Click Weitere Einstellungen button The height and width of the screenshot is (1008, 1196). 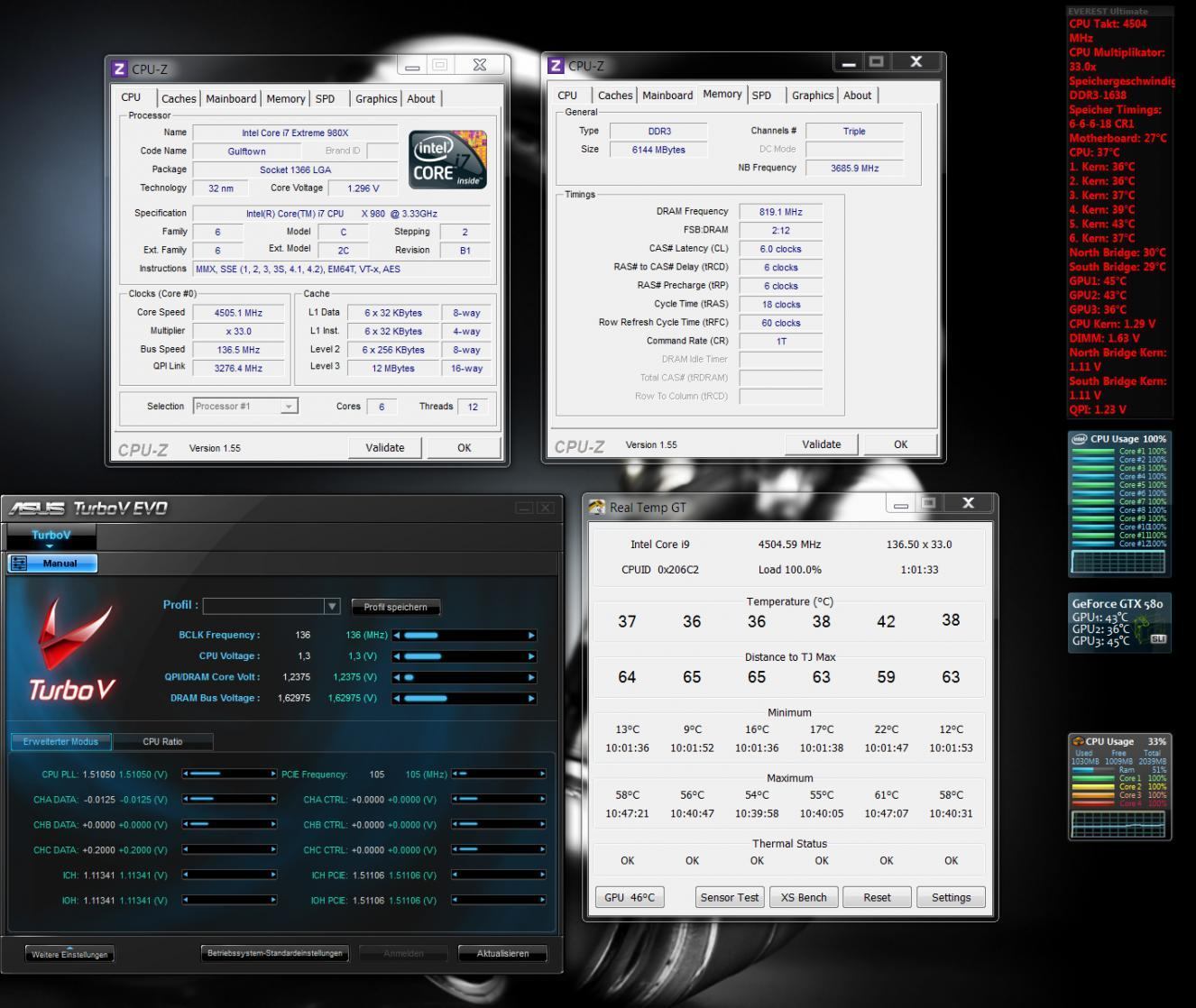coord(69,954)
